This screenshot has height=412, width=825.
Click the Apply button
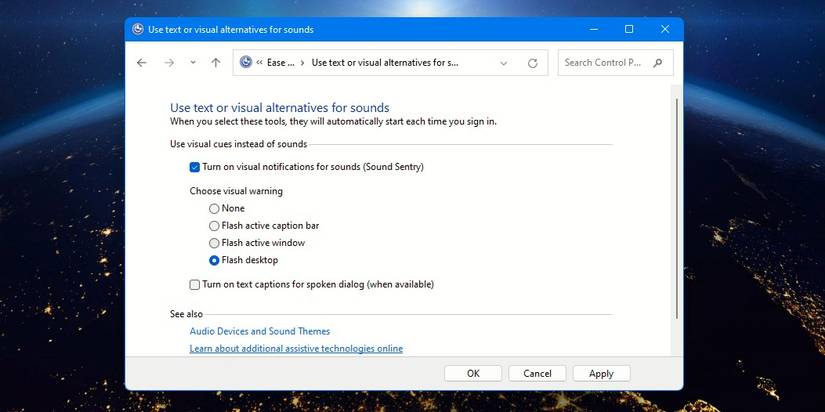pos(601,373)
